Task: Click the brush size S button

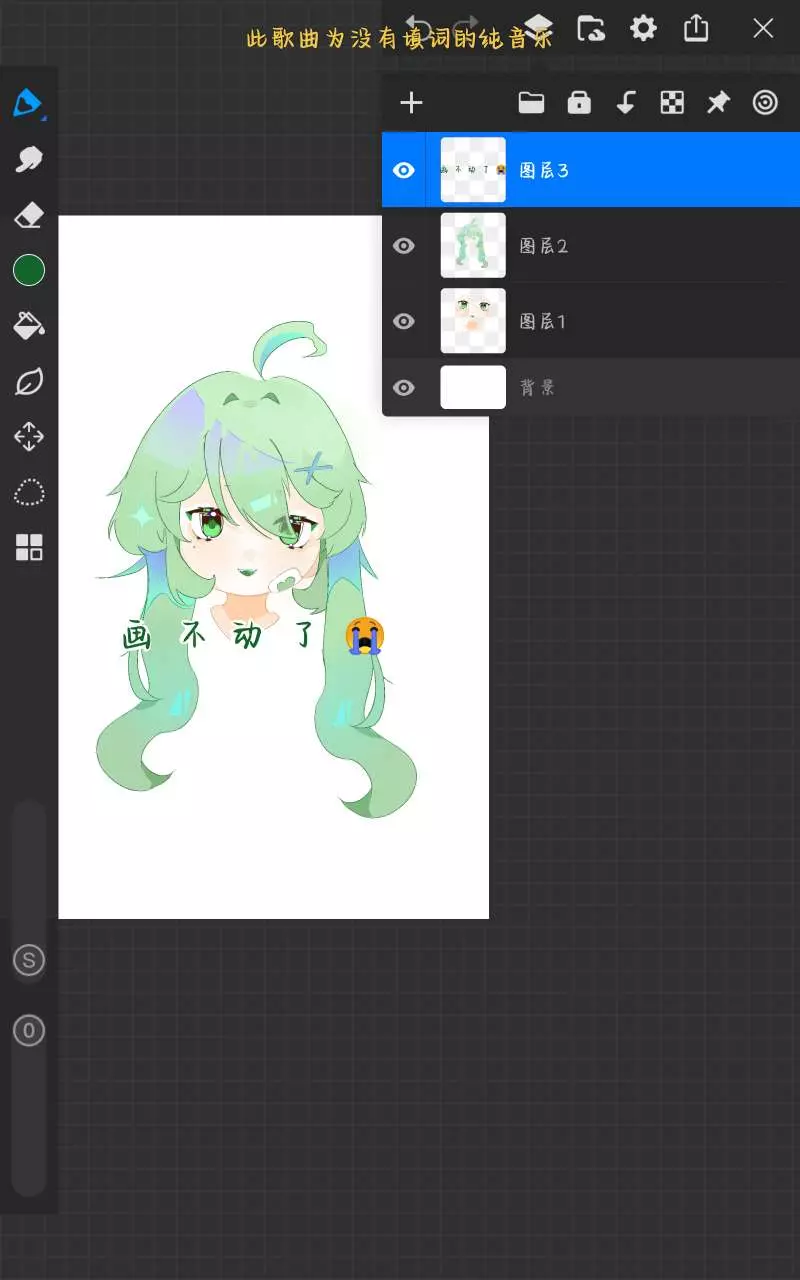Action: [28, 961]
